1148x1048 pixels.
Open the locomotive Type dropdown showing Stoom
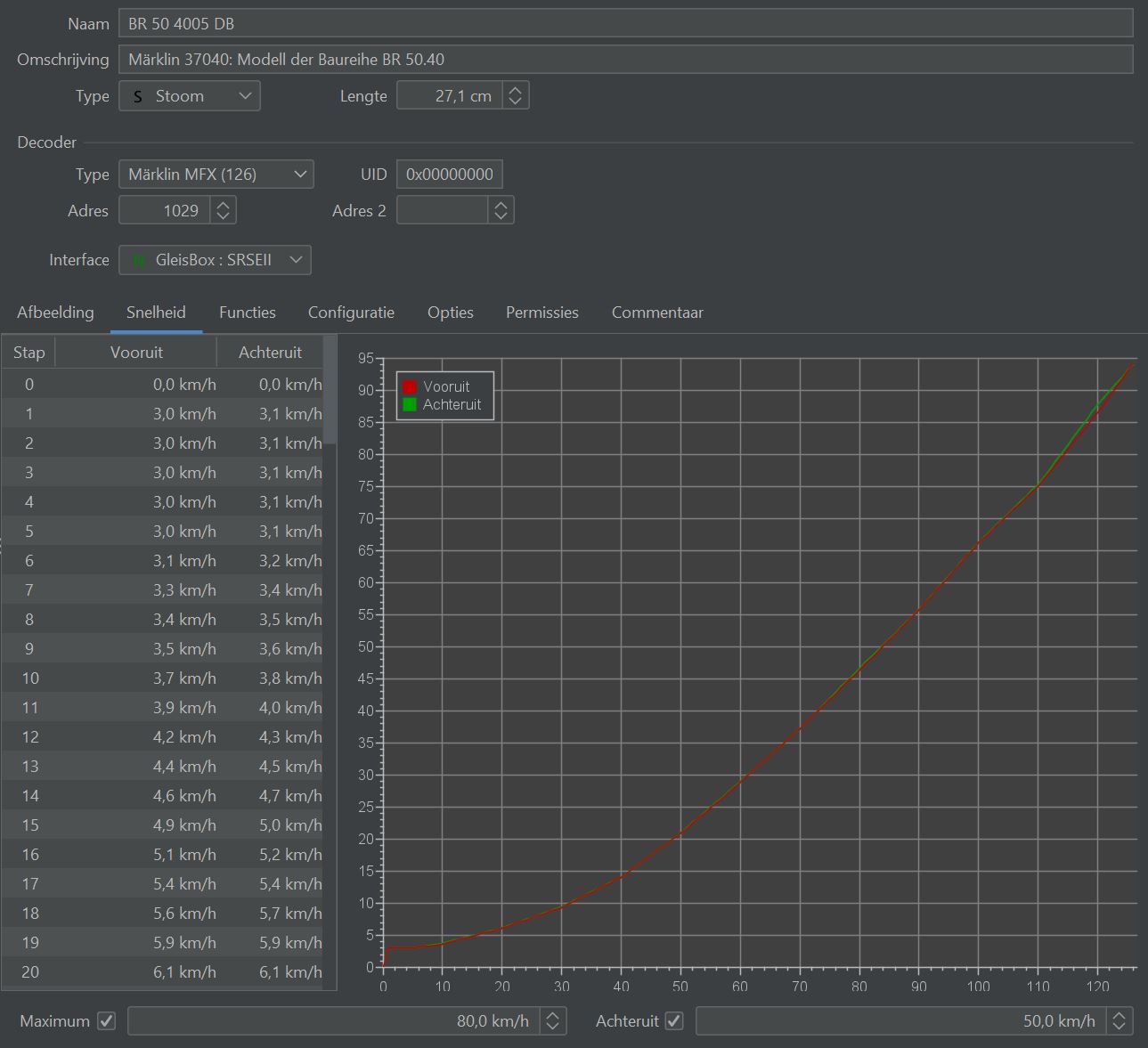(x=189, y=96)
